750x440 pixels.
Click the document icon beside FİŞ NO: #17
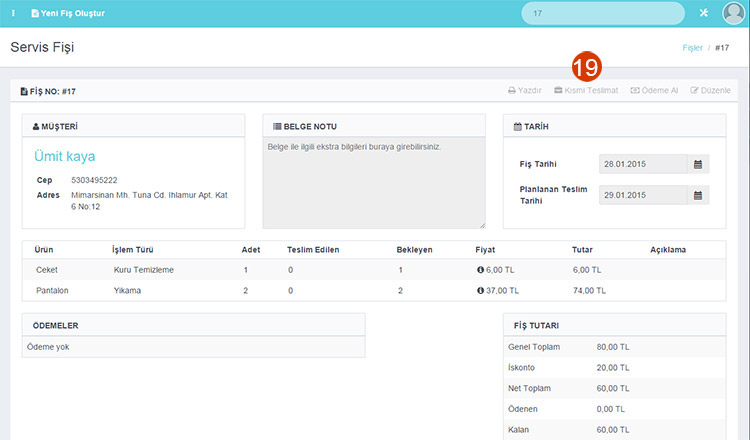[24, 91]
